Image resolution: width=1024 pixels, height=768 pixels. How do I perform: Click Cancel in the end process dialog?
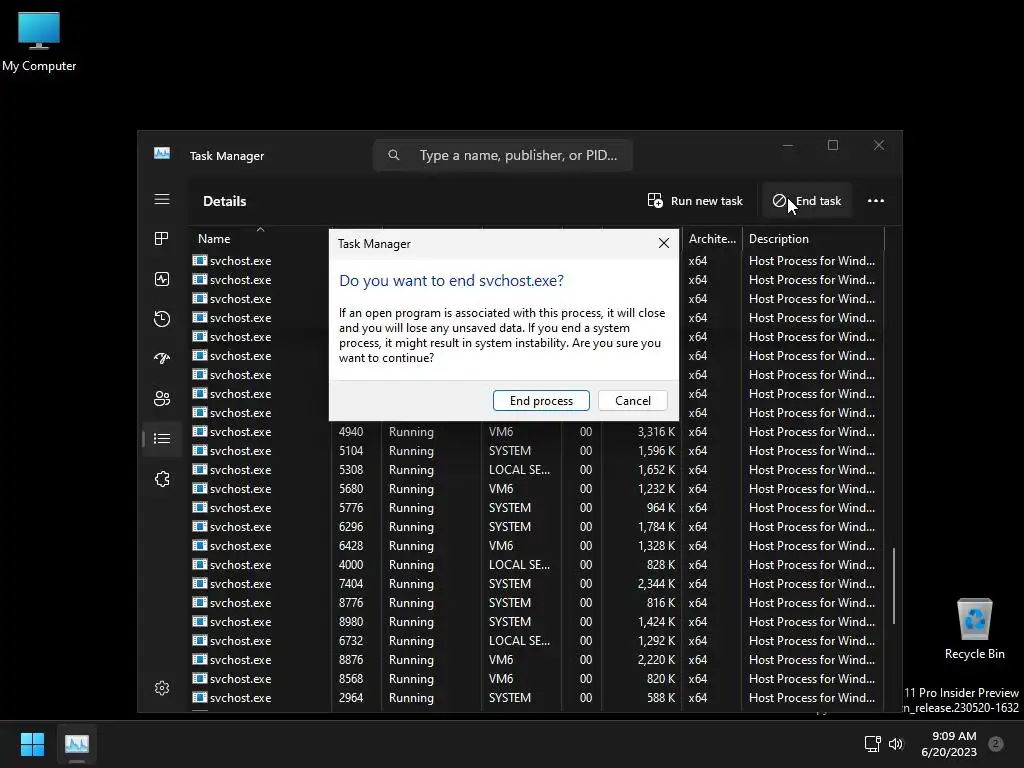(x=632, y=400)
